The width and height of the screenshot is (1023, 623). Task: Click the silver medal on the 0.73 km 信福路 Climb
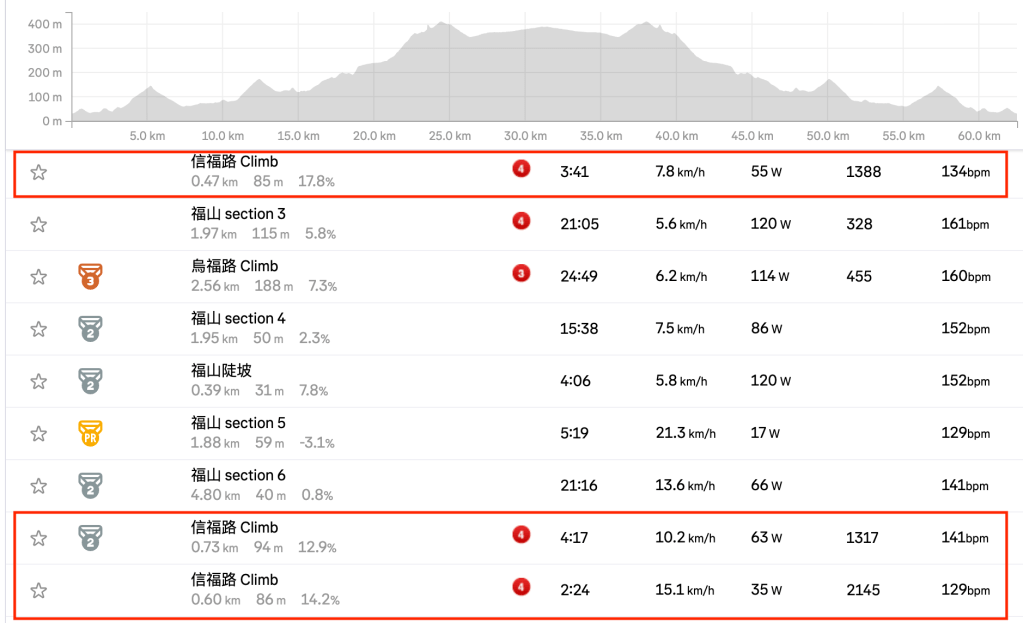pos(91,538)
